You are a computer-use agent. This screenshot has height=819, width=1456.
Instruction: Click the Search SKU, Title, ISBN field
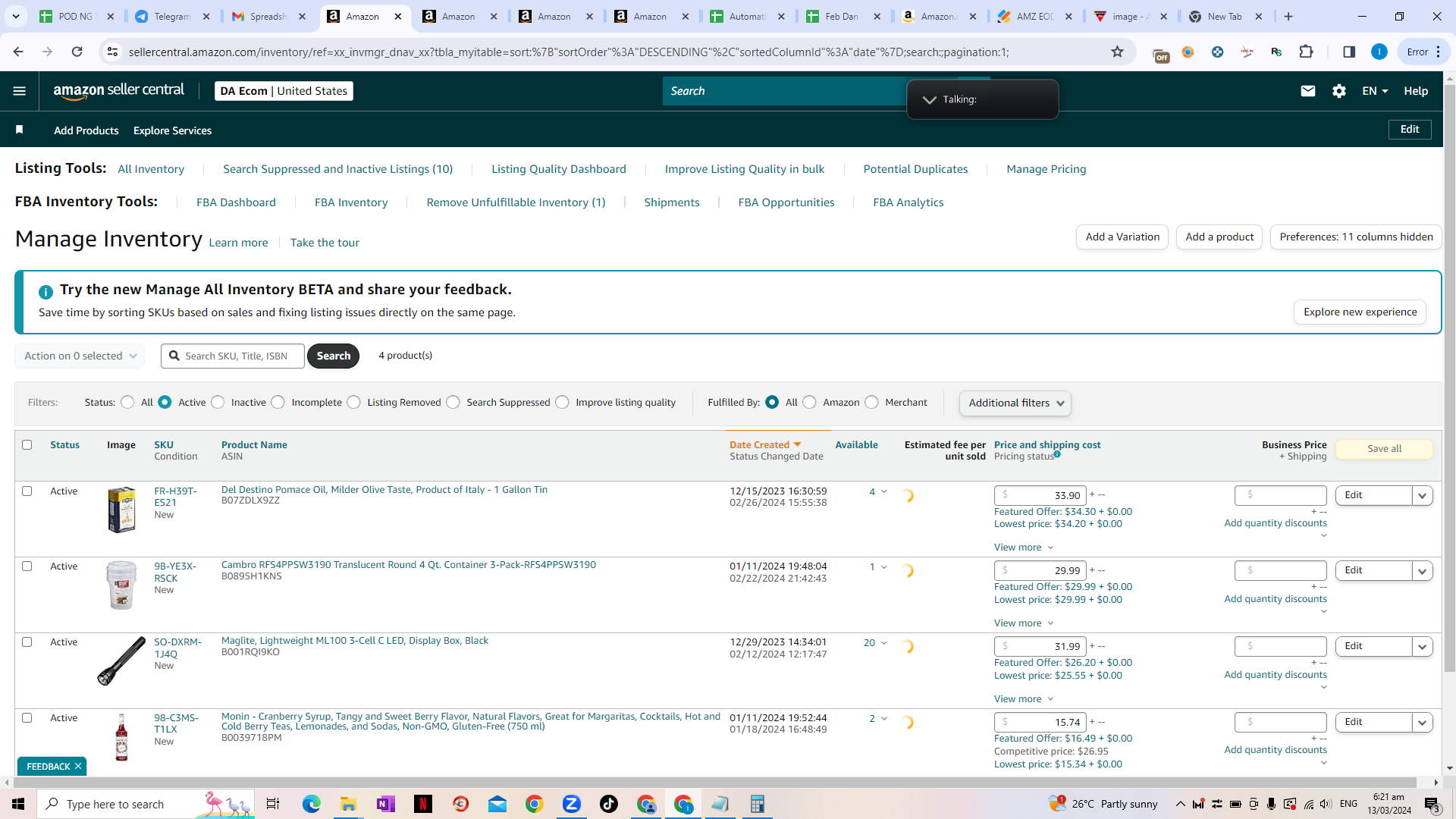[233, 356]
